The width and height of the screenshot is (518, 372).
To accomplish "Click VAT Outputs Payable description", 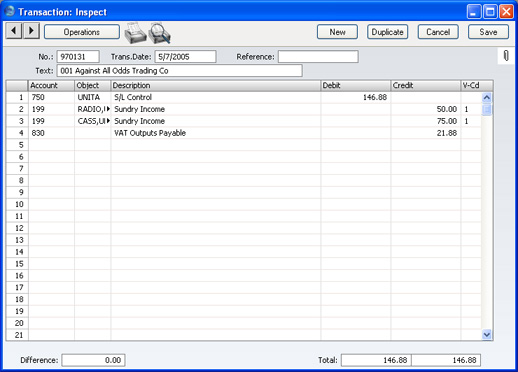I will point(150,133).
